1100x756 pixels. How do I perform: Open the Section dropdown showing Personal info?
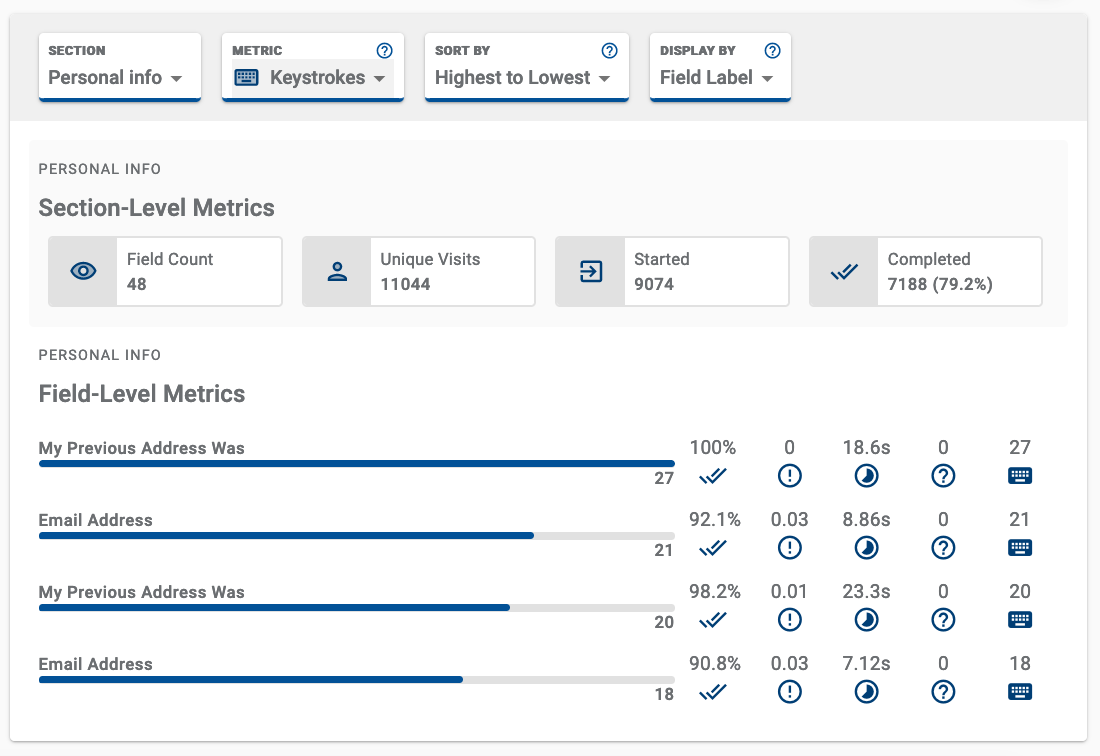pyautogui.click(x=120, y=67)
